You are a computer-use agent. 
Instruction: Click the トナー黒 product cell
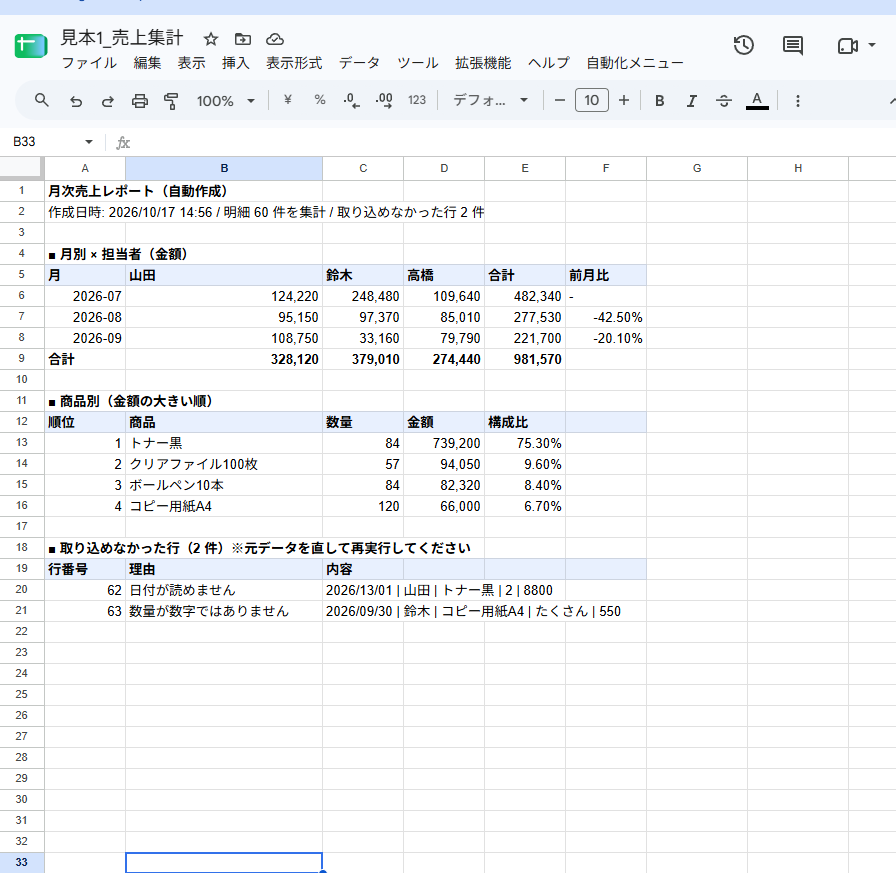pyautogui.click(x=223, y=443)
